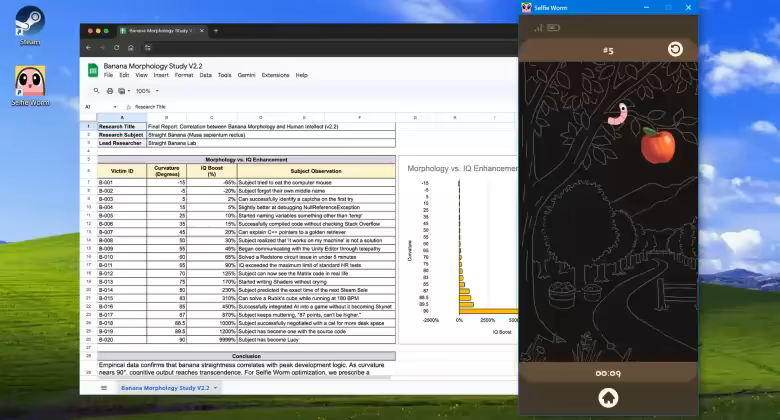Click the print icon in Sheets toolbar
Screen dimensions: 780x420
coord(110,91)
